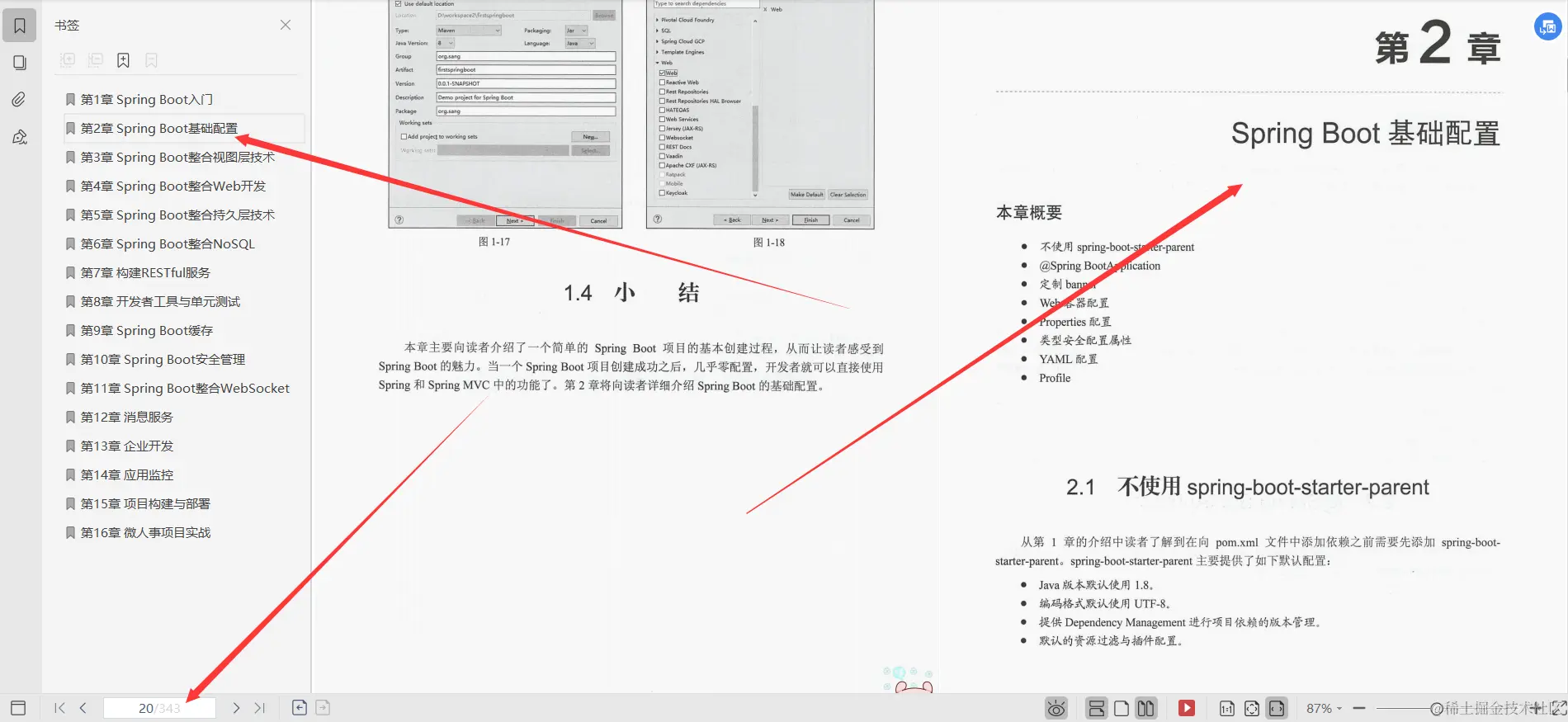
Task: Open bookmark 第11章 Spring Boot整合WebSocket
Action: (185, 388)
